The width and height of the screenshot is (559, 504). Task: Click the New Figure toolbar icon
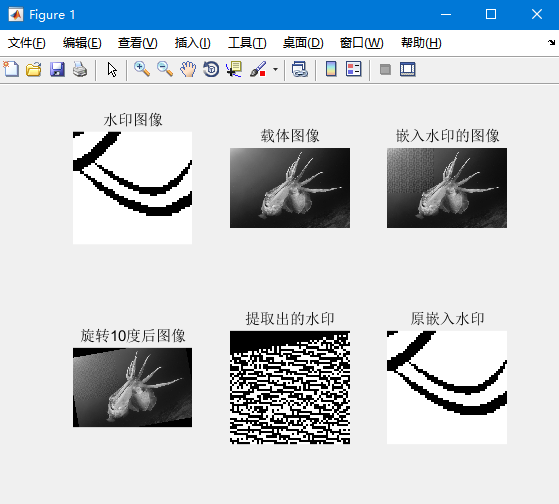pyautogui.click(x=11, y=69)
